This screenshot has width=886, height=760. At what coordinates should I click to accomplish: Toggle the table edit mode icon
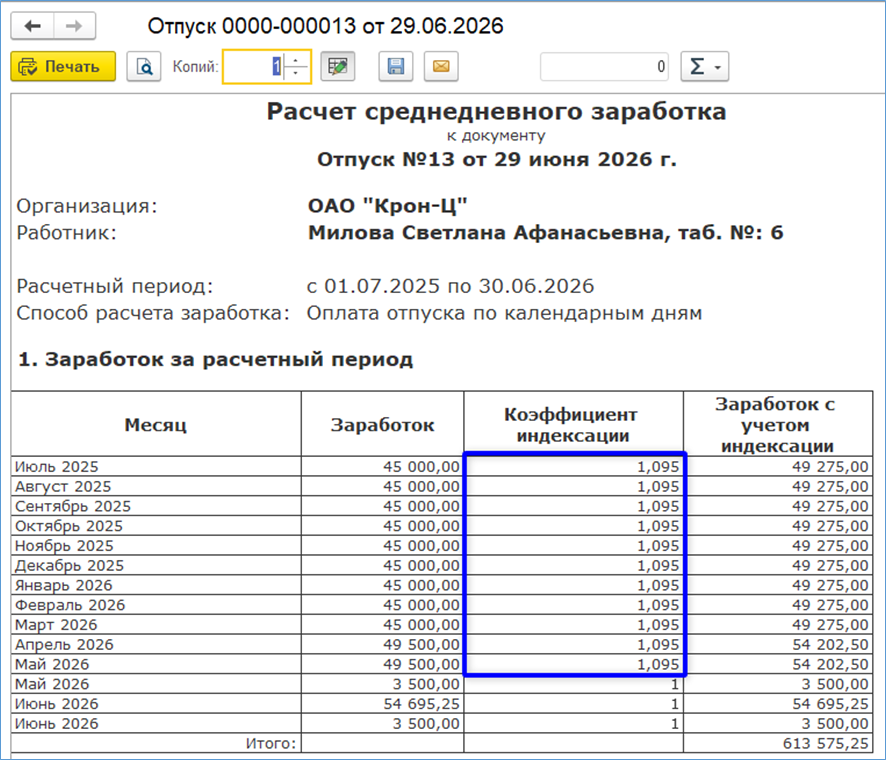click(338, 67)
